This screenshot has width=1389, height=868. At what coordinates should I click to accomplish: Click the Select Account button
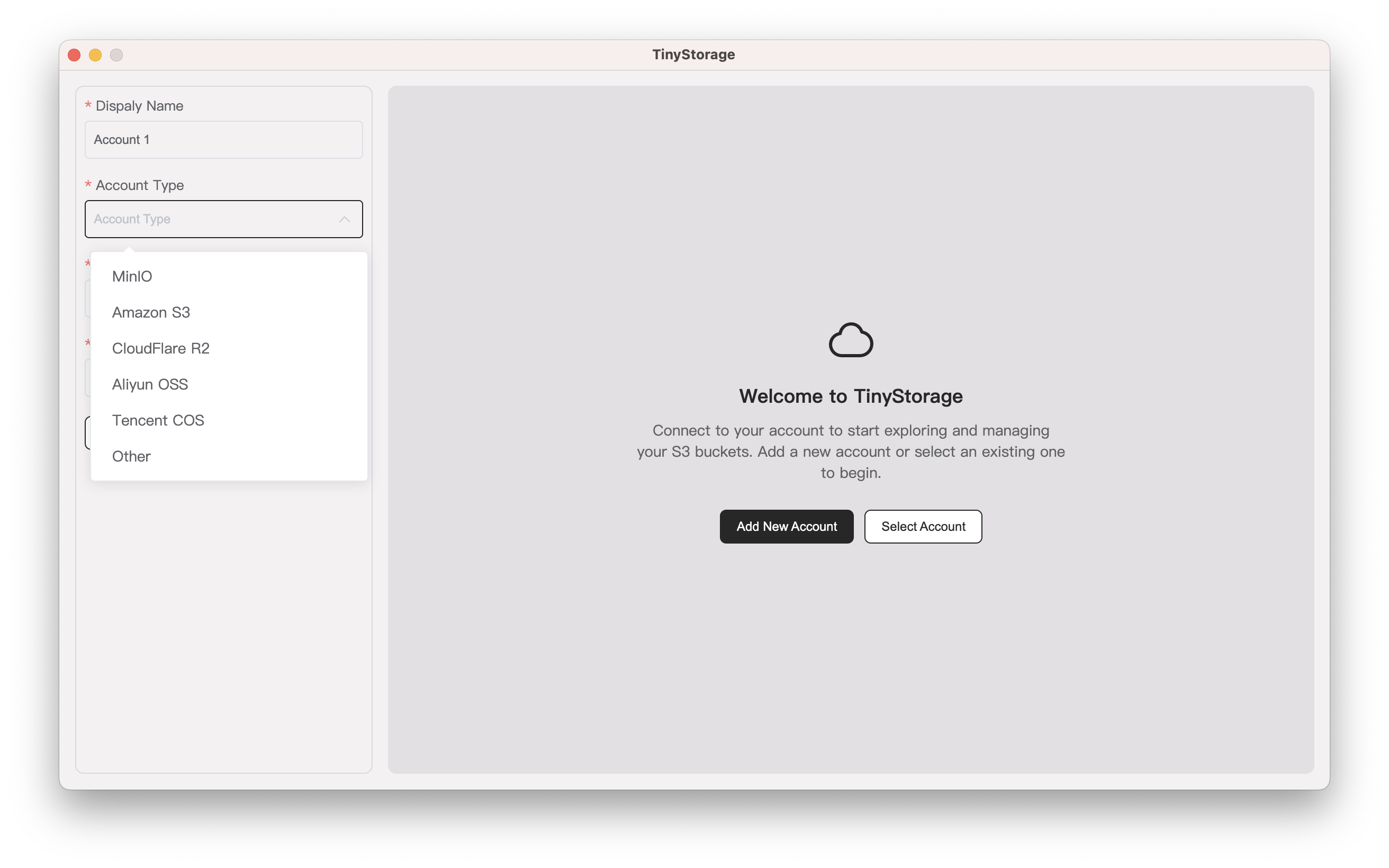[923, 527]
